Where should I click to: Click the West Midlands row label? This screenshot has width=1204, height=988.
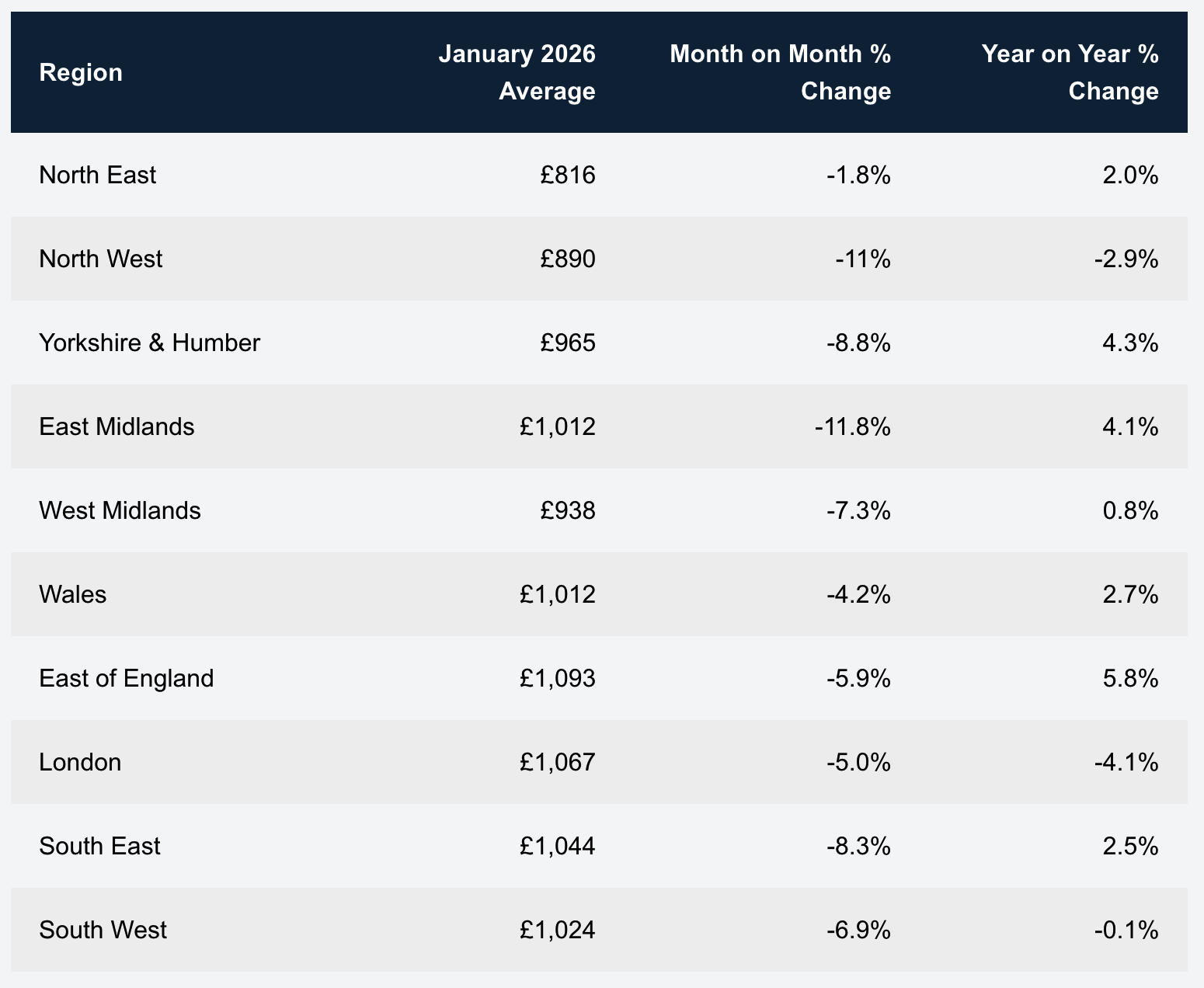[120, 510]
